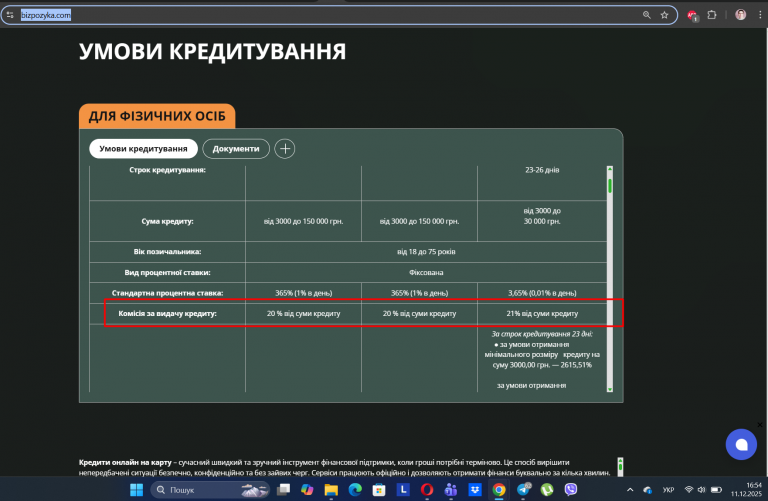Screen dimensions: 768x501
Task: Open Opera browser from taskbar
Action: tap(427, 490)
